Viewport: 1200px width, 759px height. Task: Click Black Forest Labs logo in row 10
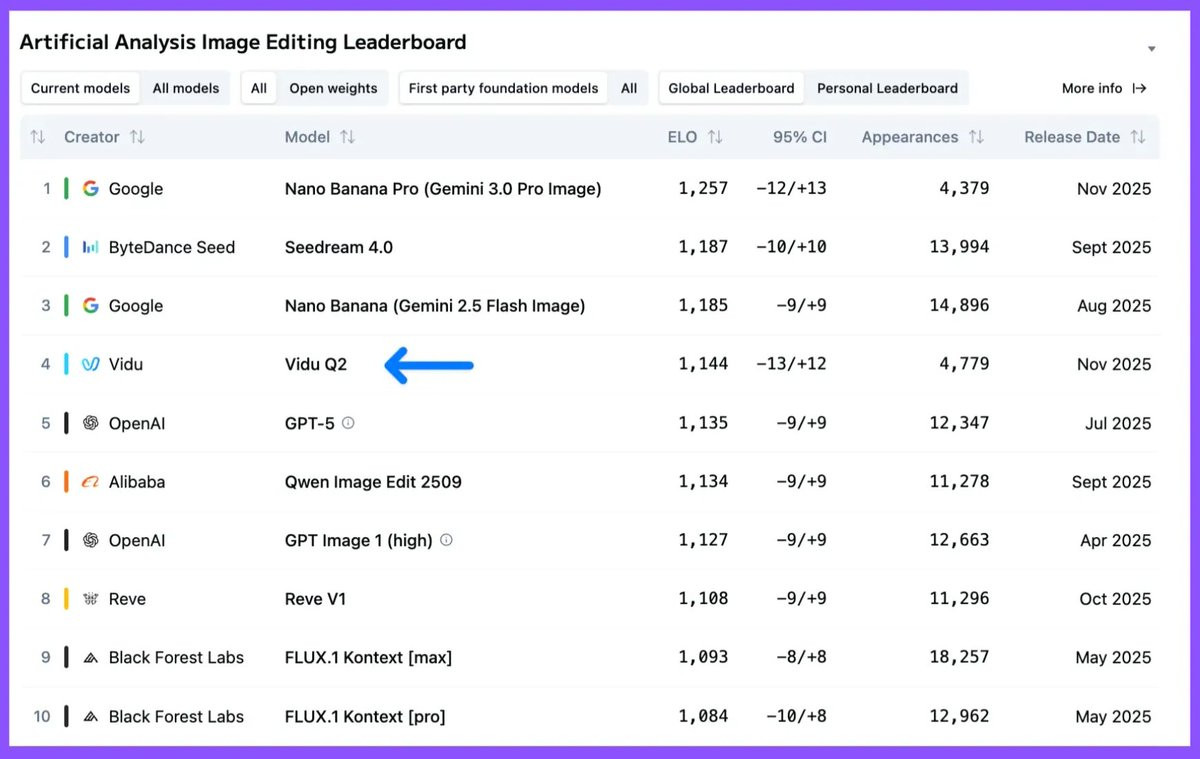91,717
